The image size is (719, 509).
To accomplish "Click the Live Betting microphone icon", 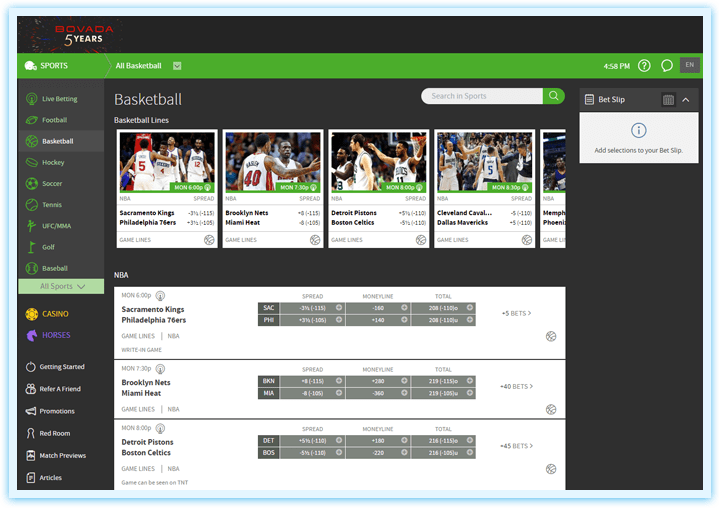I will tap(31, 99).
